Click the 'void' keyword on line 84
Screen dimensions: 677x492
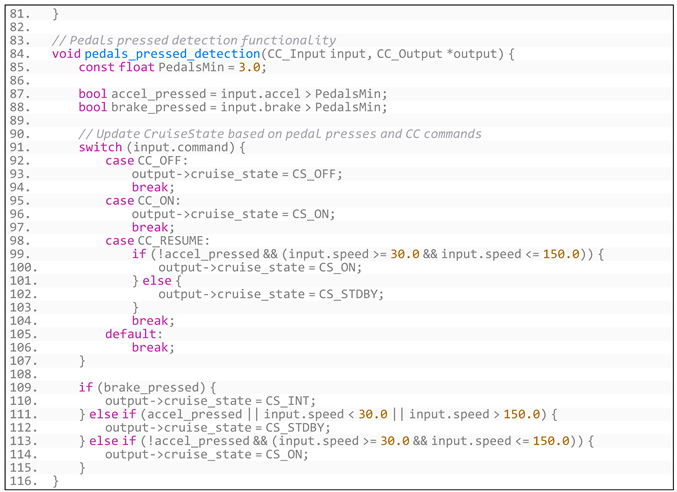pyautogui.click(x=67, y=53)
